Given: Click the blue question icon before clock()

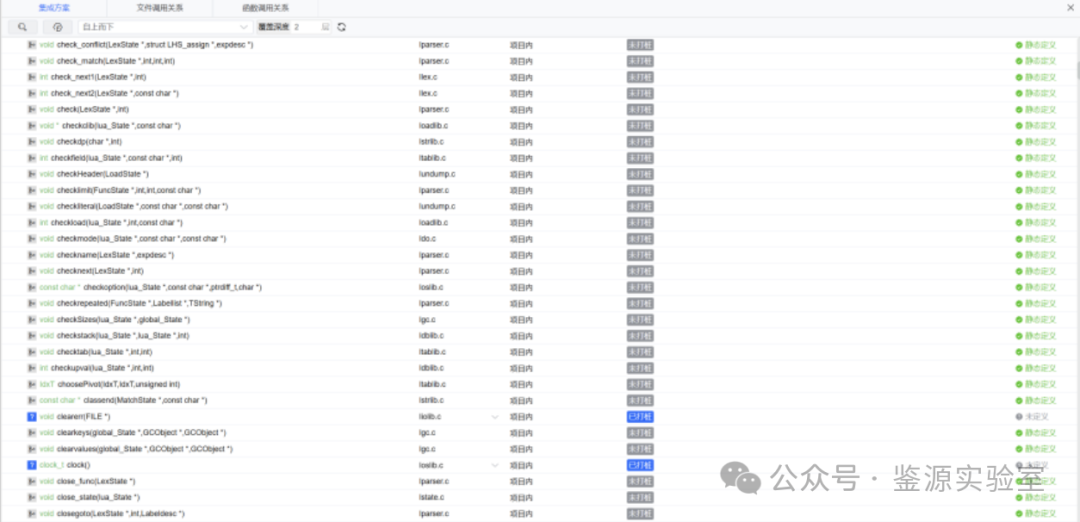Looking at the screenshot, I should (32, 465).
